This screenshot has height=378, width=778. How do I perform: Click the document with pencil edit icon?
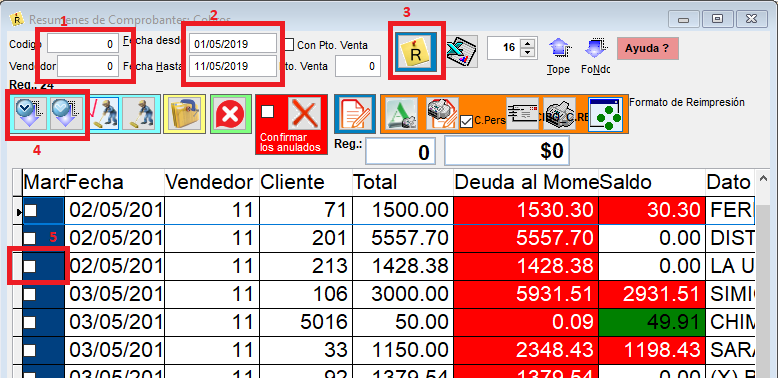pyautogui.click(x=355, y=114)
